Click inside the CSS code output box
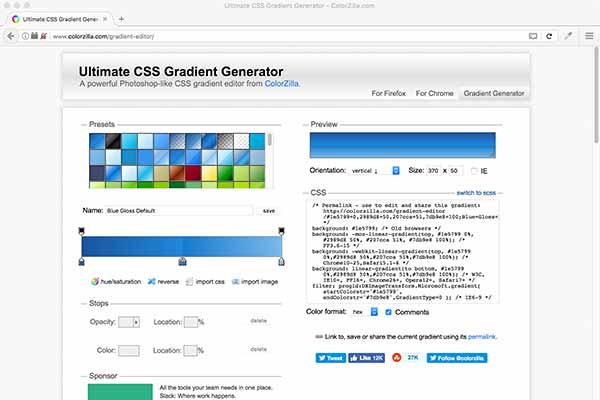This screenshot has width=600, height=400. [403, 251]
